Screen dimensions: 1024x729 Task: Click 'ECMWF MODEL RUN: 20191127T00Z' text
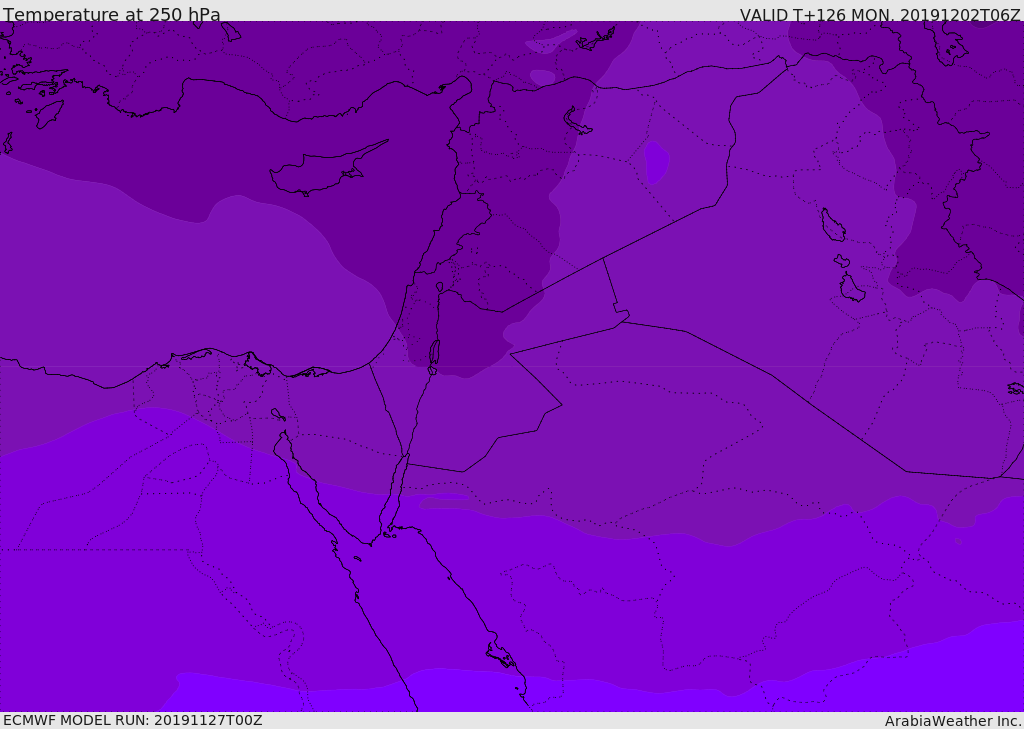133,720
